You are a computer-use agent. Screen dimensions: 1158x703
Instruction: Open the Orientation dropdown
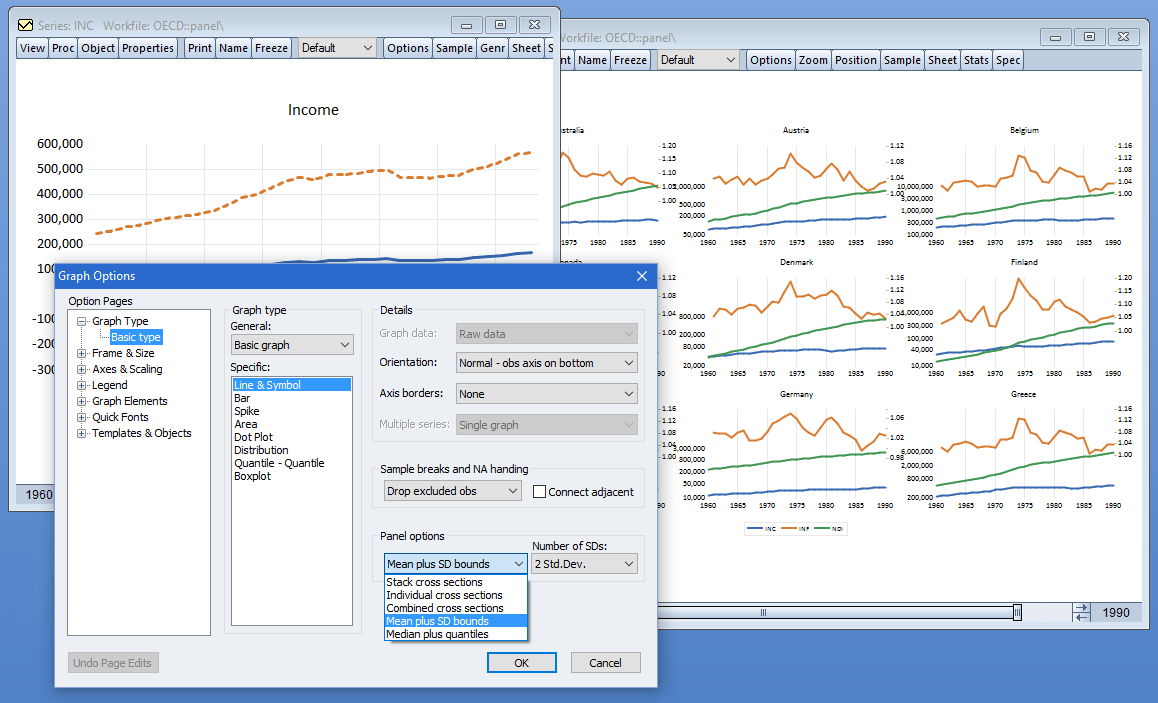tap(547, 363)
